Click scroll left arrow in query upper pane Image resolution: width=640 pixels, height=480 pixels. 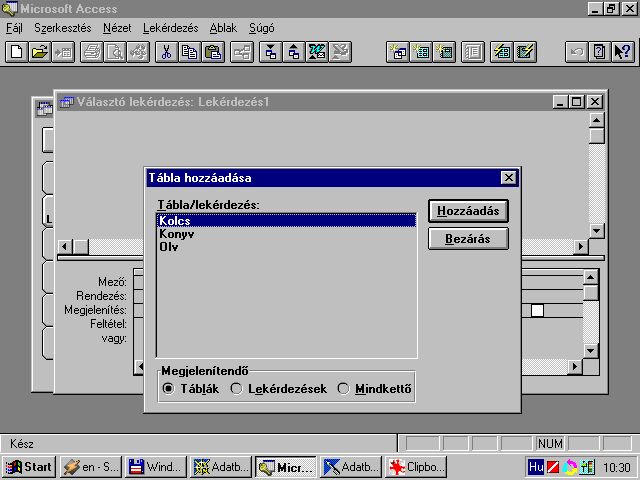coord(65,247)
